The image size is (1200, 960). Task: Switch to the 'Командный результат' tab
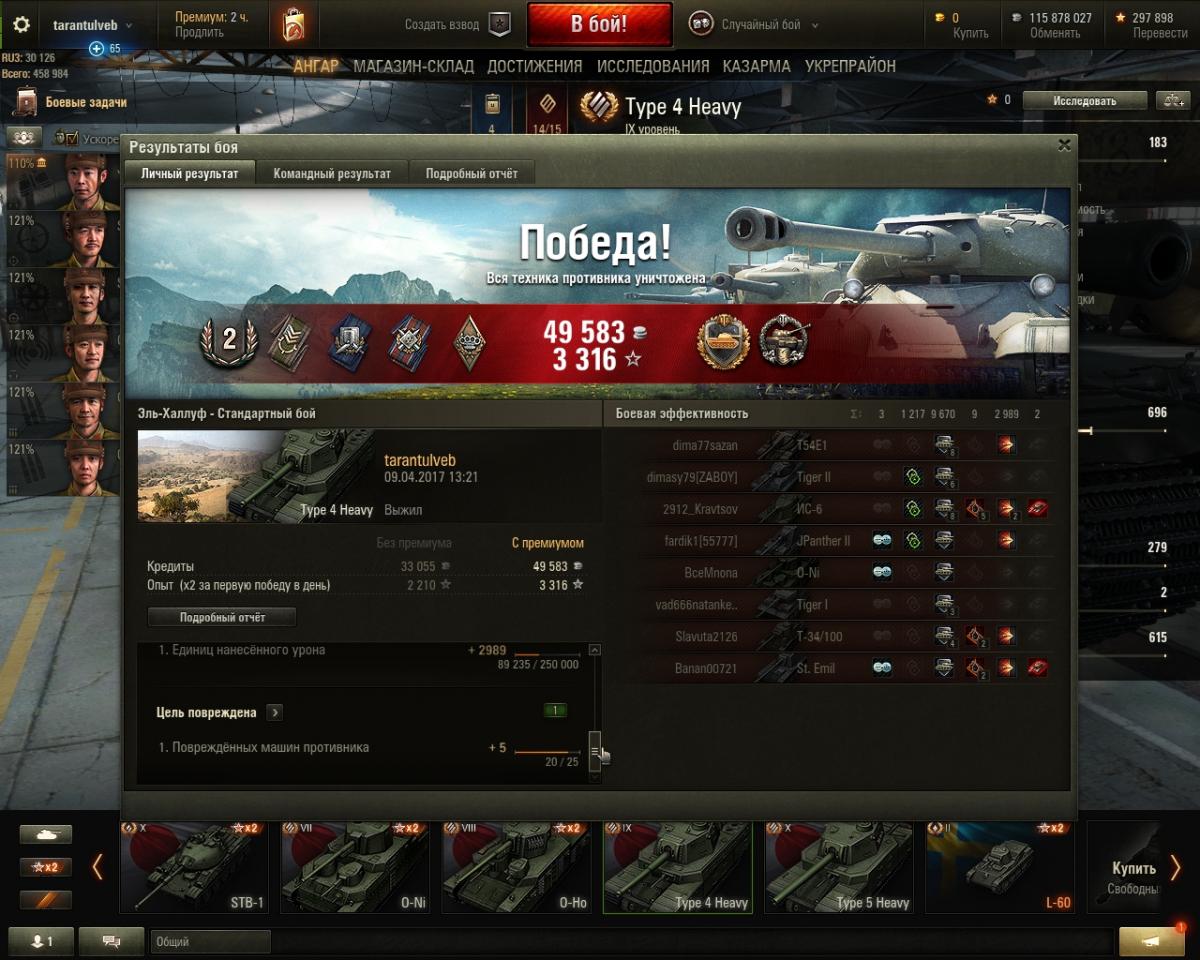[332, 173]
